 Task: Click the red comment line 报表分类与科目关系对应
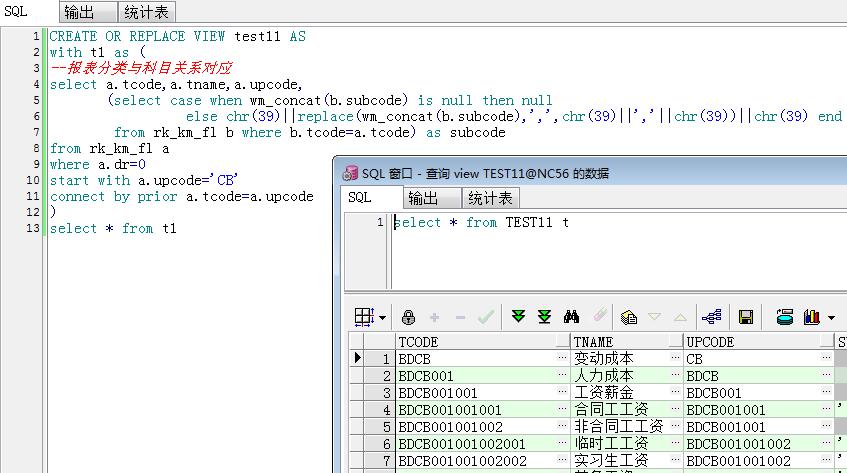141,68
